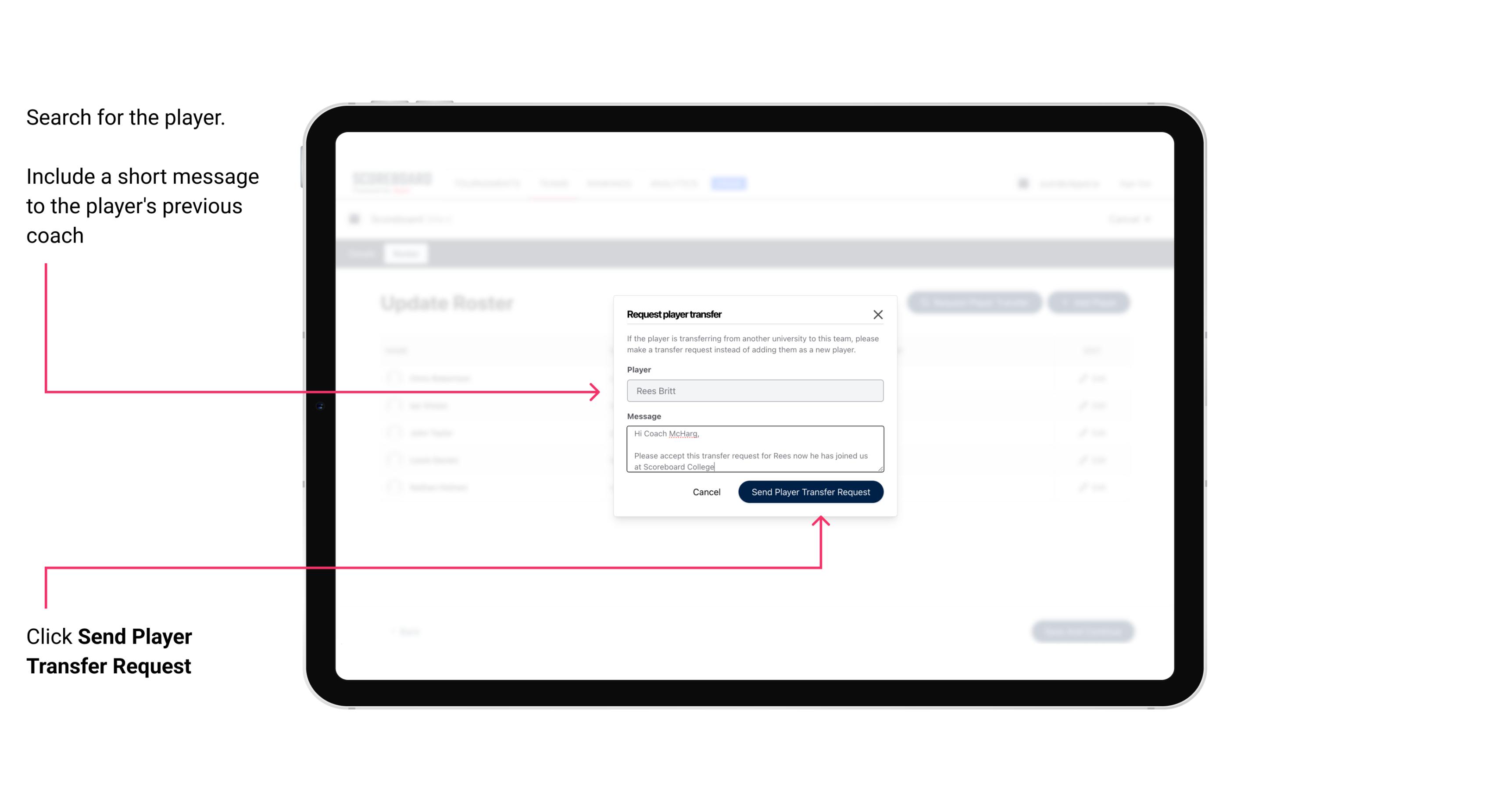Click the Message text area field
Viewport: 1509px width, 812px height.
(x=754, y=449)
